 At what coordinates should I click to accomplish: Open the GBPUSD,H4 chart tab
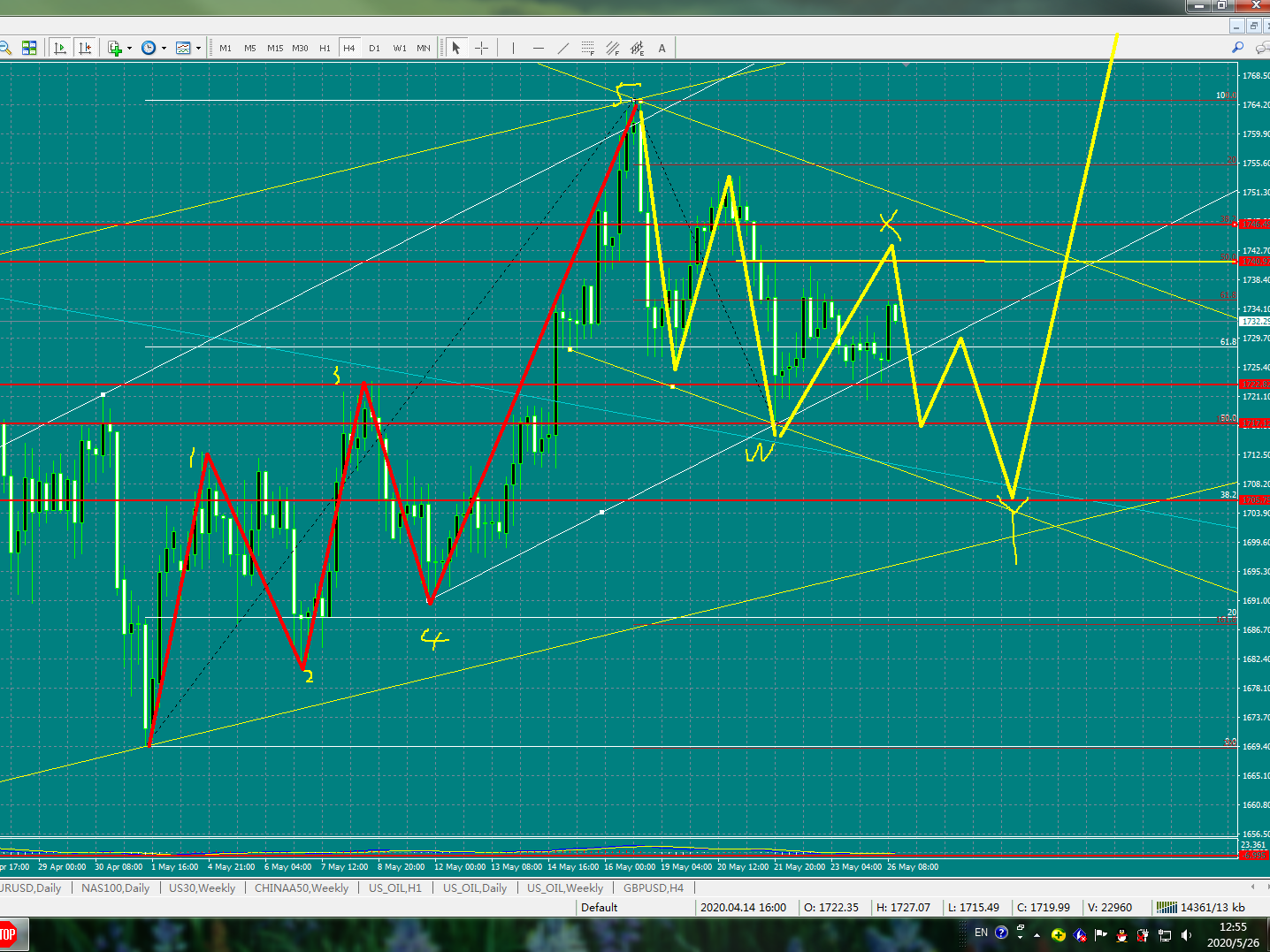(x=654, y=887)
